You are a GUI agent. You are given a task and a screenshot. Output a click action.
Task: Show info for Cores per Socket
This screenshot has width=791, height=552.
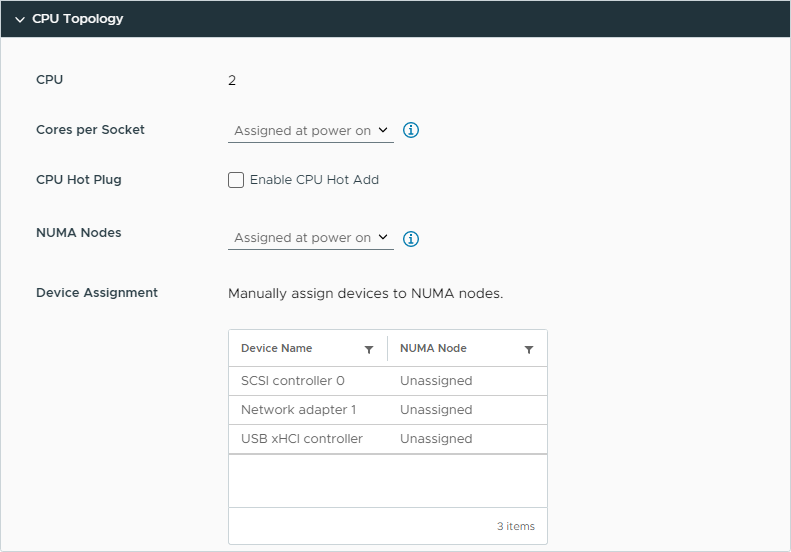[x=411, y=130]
